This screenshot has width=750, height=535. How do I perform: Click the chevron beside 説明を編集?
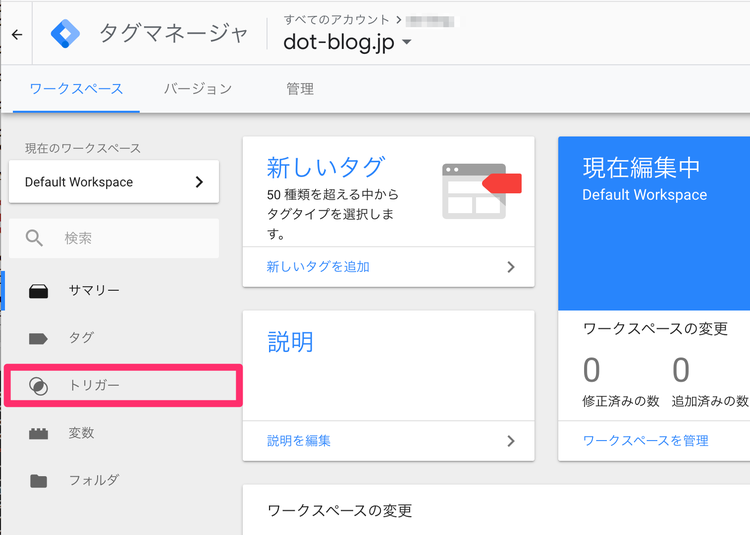(x=511, y=441)
